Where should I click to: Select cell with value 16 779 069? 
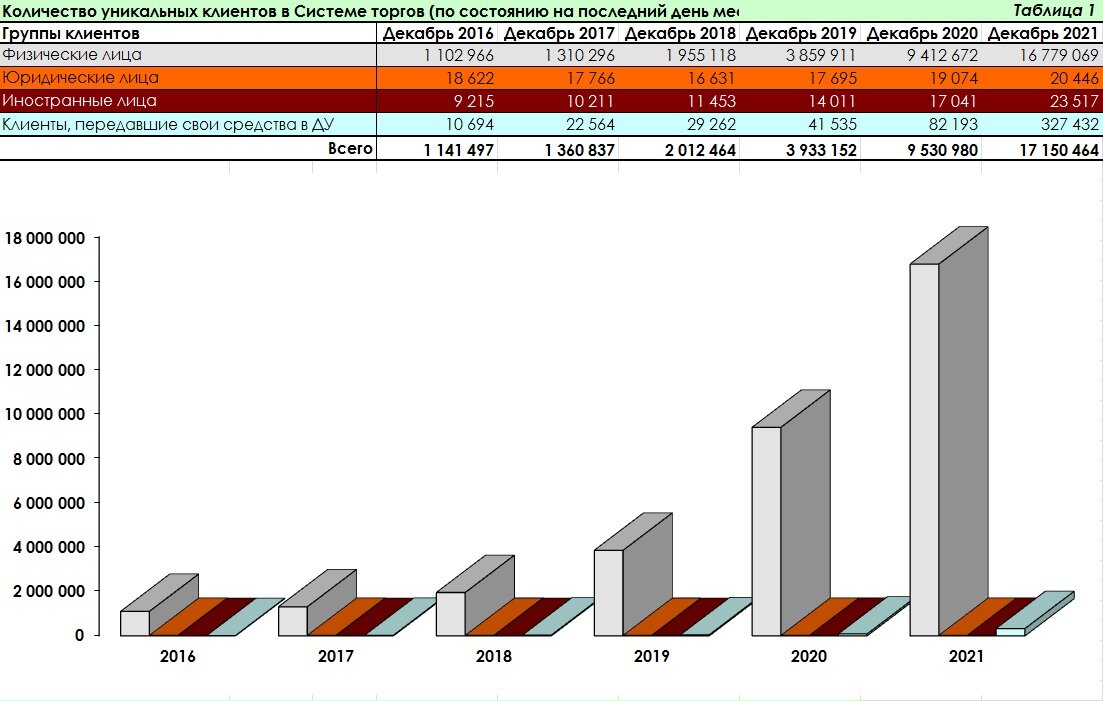[1042, 55]
